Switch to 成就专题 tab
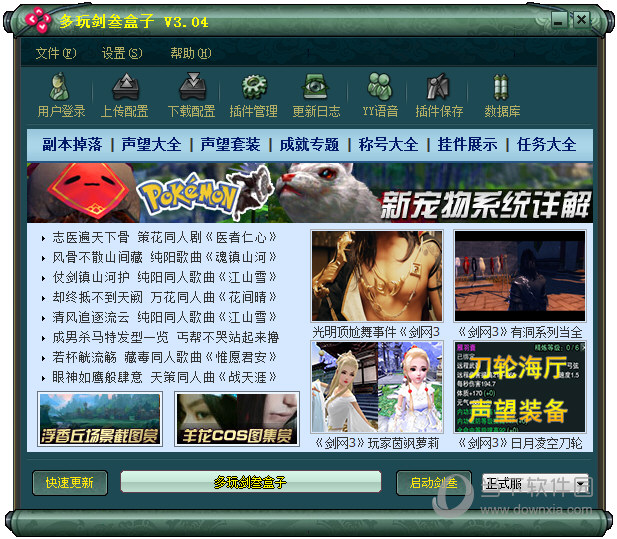This screenshot has height=539, width=617. pyautogui.click(x=310, y=144)
